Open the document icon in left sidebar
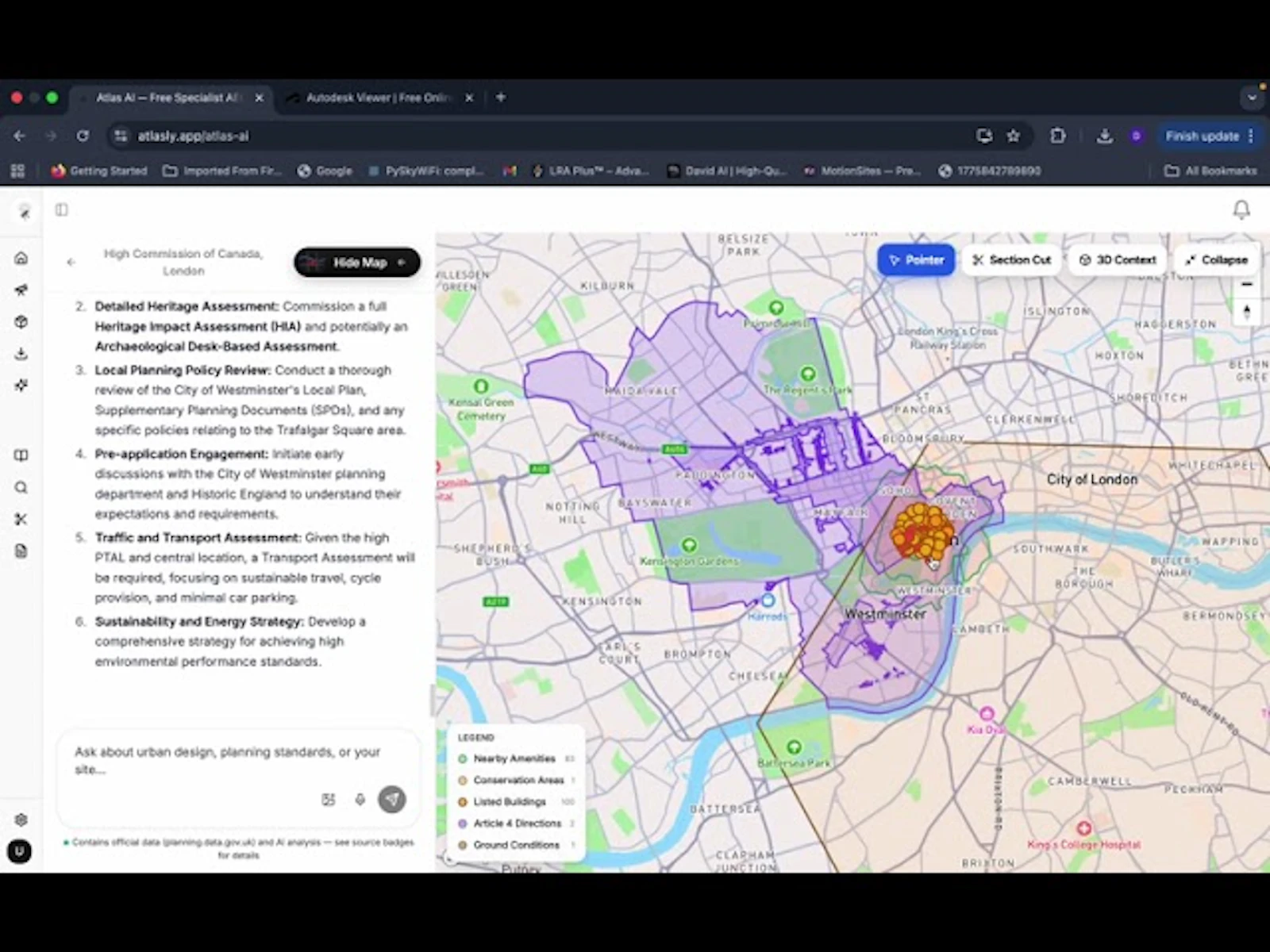The height and width of the screenshot is (952, 1270). pyautogui.click(x=21, y=551)
